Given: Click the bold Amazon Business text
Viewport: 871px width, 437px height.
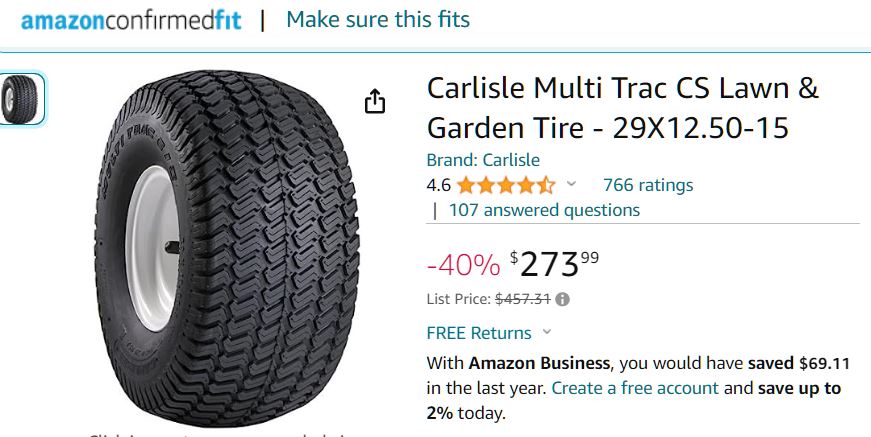Looking at the screenshot, I should tap(537, 363).
